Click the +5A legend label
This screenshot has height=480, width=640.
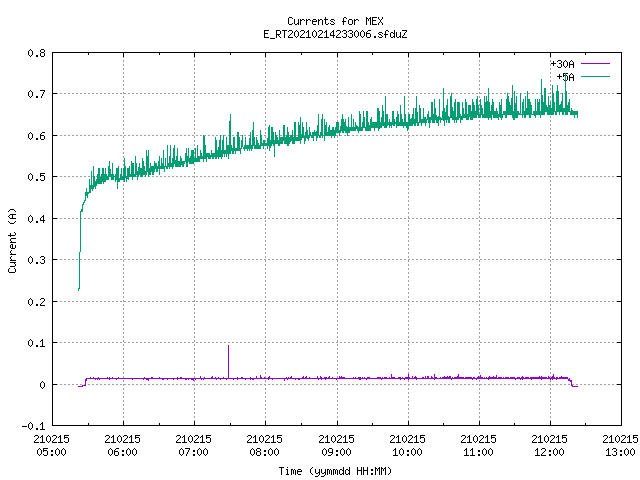click(x=566, y=77)
